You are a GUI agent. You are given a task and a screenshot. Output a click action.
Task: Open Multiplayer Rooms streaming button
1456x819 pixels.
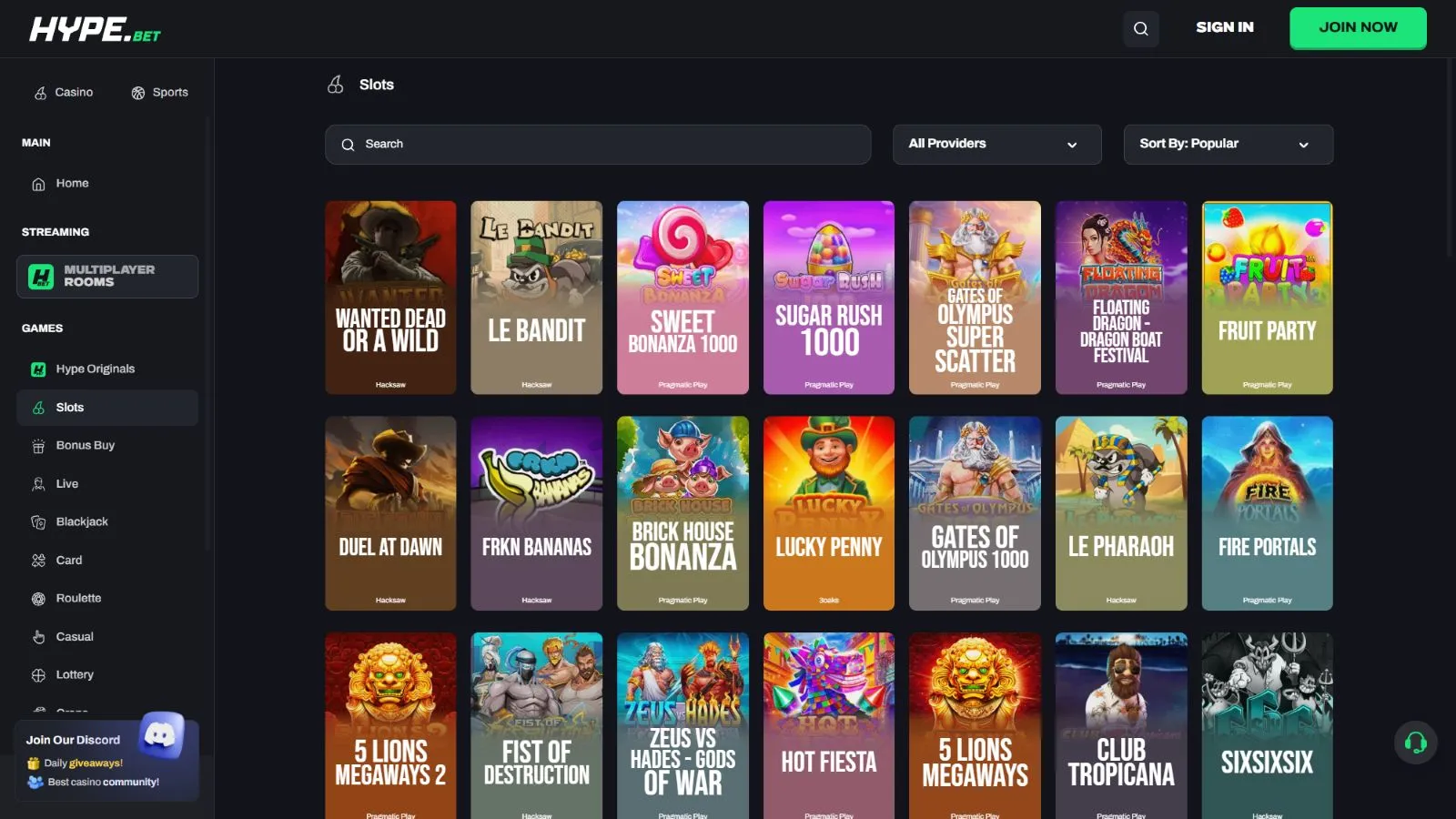(107, 276)
